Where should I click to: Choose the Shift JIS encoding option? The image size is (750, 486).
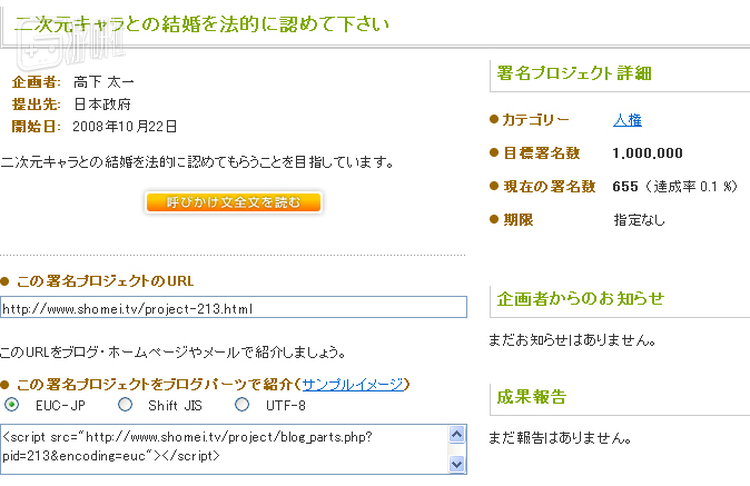[125, 405]
